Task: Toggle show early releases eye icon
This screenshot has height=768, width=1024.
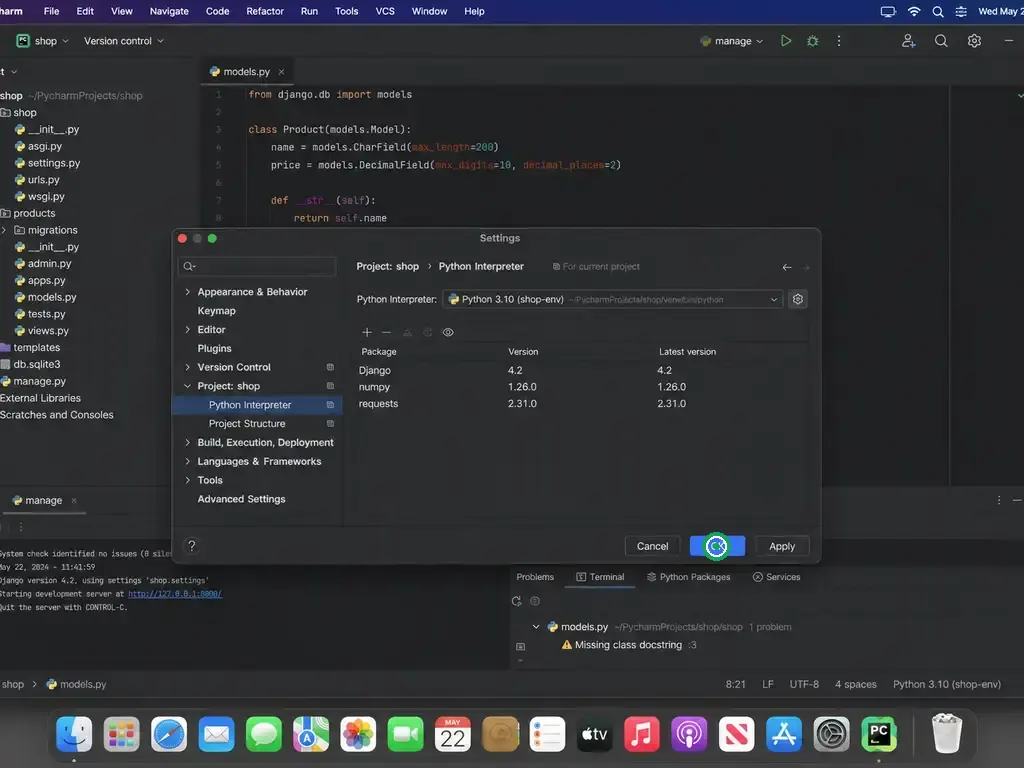Action: pos(448,332)
